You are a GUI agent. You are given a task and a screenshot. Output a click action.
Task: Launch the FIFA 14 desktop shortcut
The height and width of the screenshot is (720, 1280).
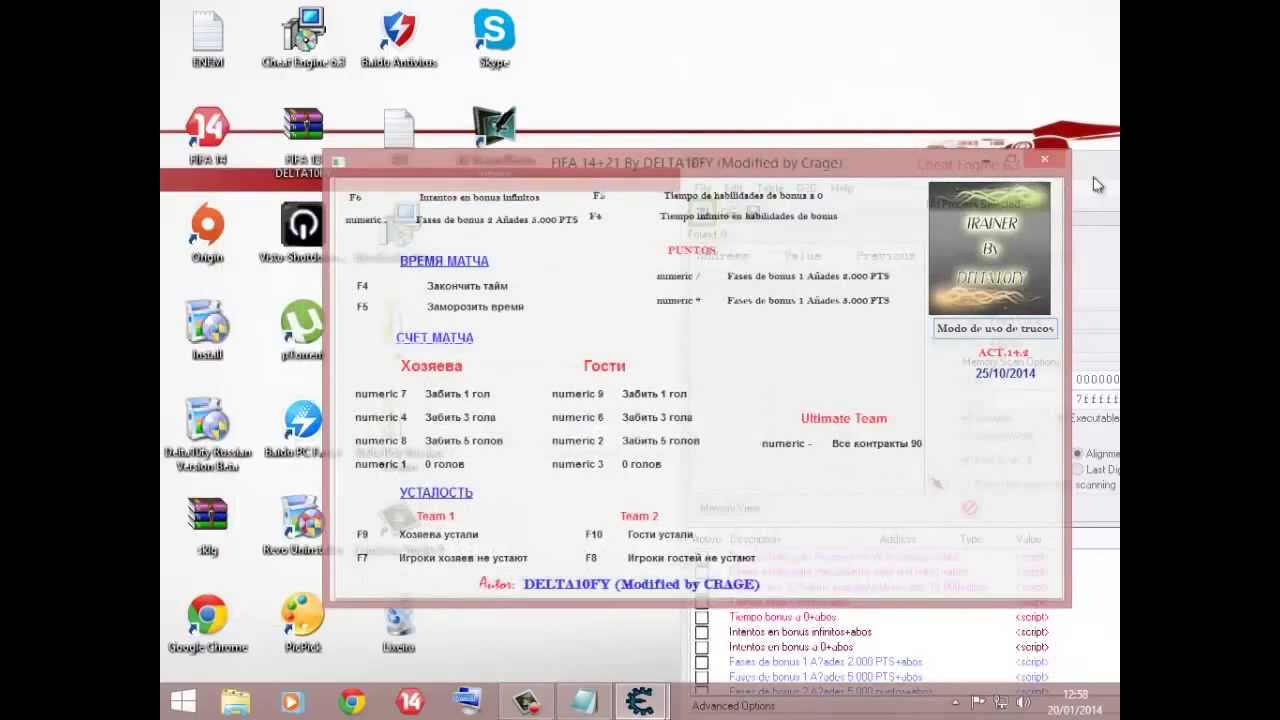(208, 135)
